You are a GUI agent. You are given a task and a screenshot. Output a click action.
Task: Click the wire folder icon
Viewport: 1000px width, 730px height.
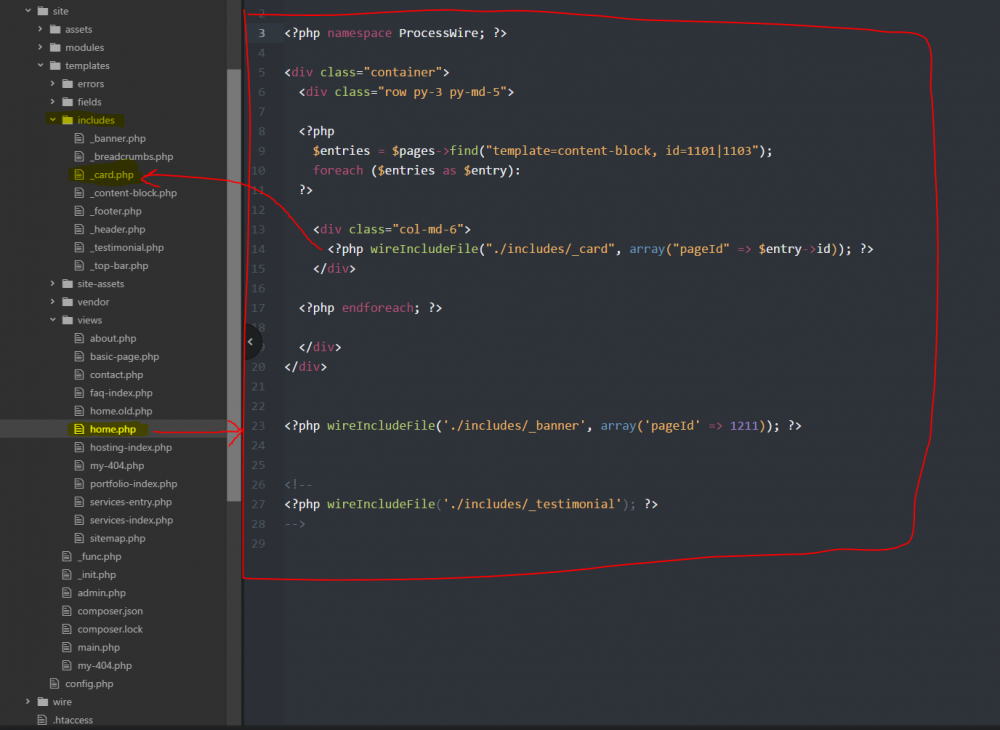(41, 702)
